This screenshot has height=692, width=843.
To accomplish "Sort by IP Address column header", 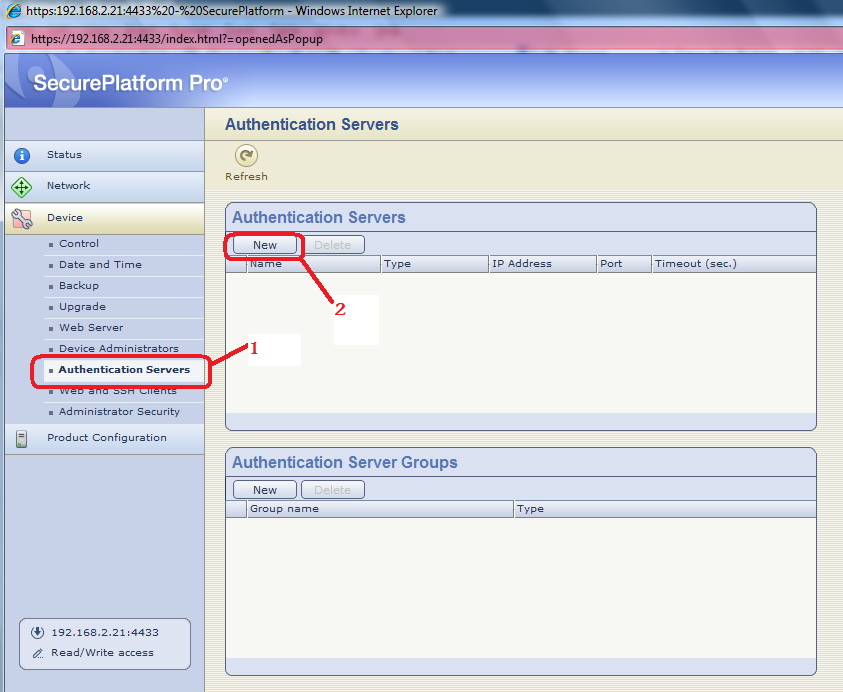I will tap(543, 264).
